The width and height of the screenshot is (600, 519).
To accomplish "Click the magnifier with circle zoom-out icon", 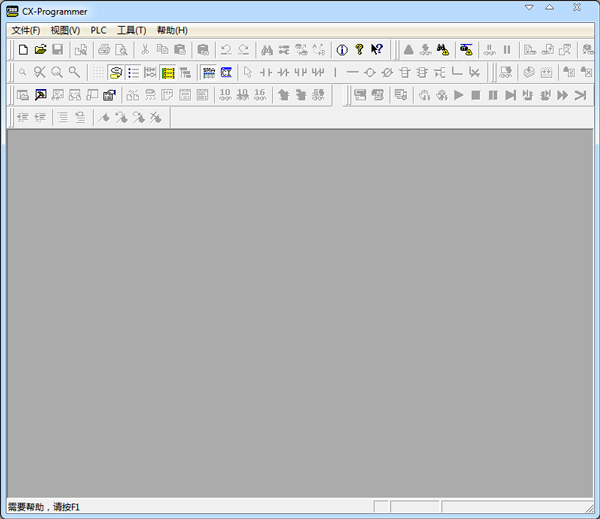I will coord(57,72).
